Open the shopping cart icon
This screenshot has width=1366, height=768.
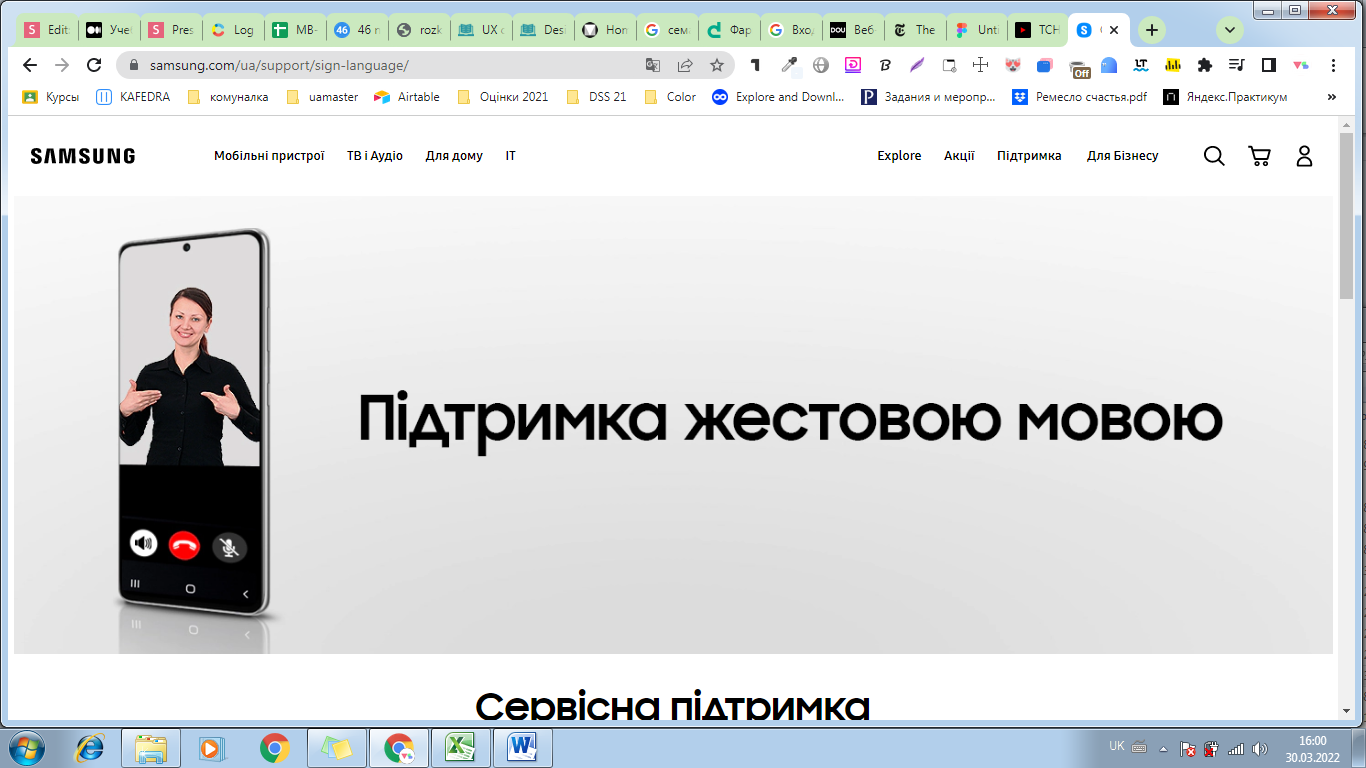pyautogui.click(x=1259, y=156)
